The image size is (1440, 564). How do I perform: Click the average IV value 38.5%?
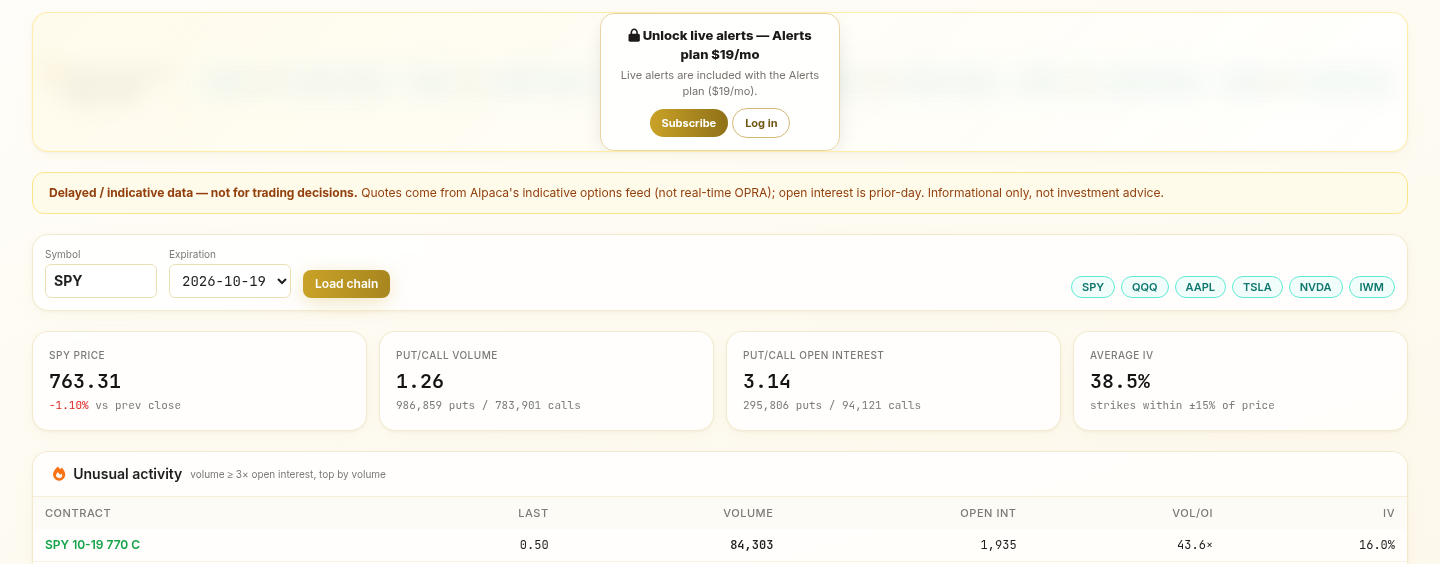pos(1120,381)
